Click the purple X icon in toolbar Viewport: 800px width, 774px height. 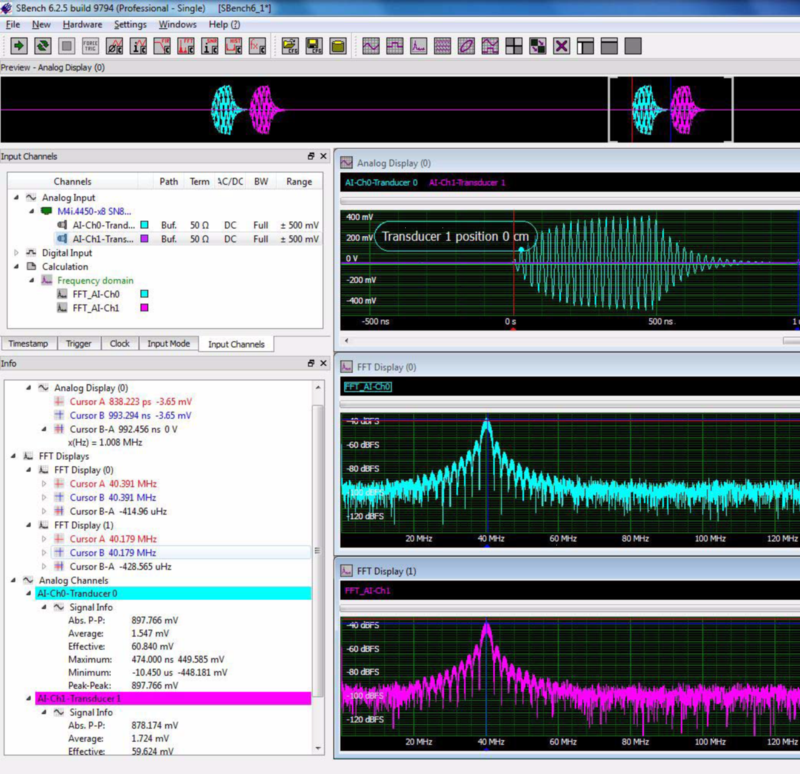[x=562, y=46]
